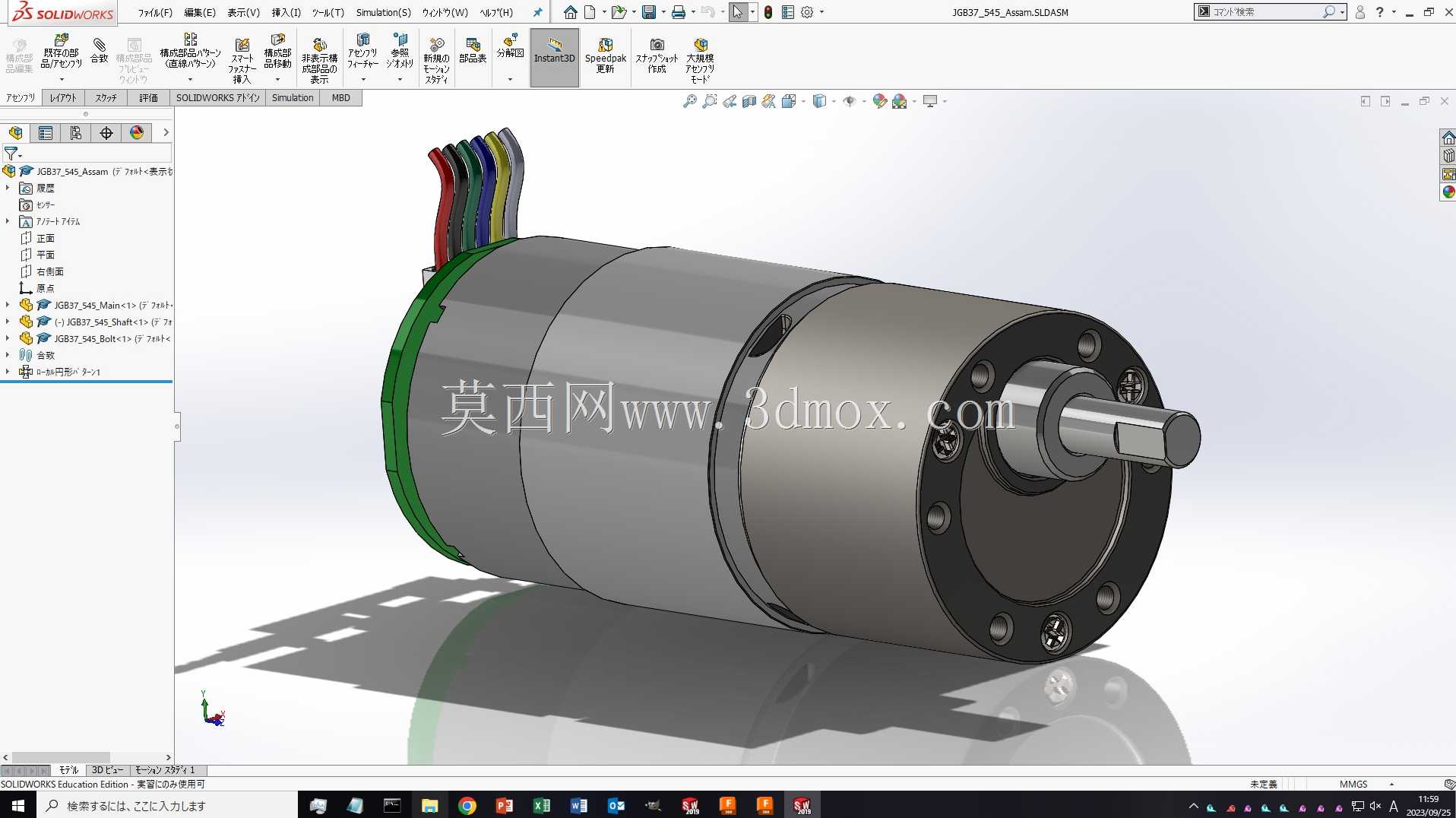Open Appearances tab in task pane
Viewport: 1456px width, 818px height.
click(x=1448, y=192)
